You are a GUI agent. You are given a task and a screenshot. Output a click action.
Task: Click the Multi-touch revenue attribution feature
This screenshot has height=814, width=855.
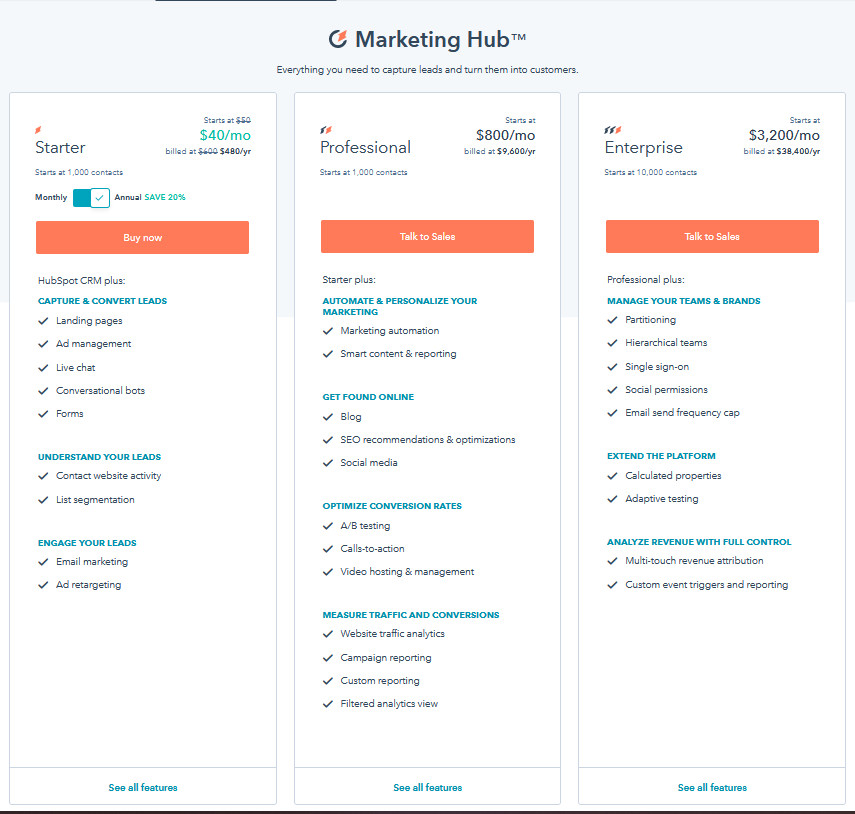click(x=694, y=560)
